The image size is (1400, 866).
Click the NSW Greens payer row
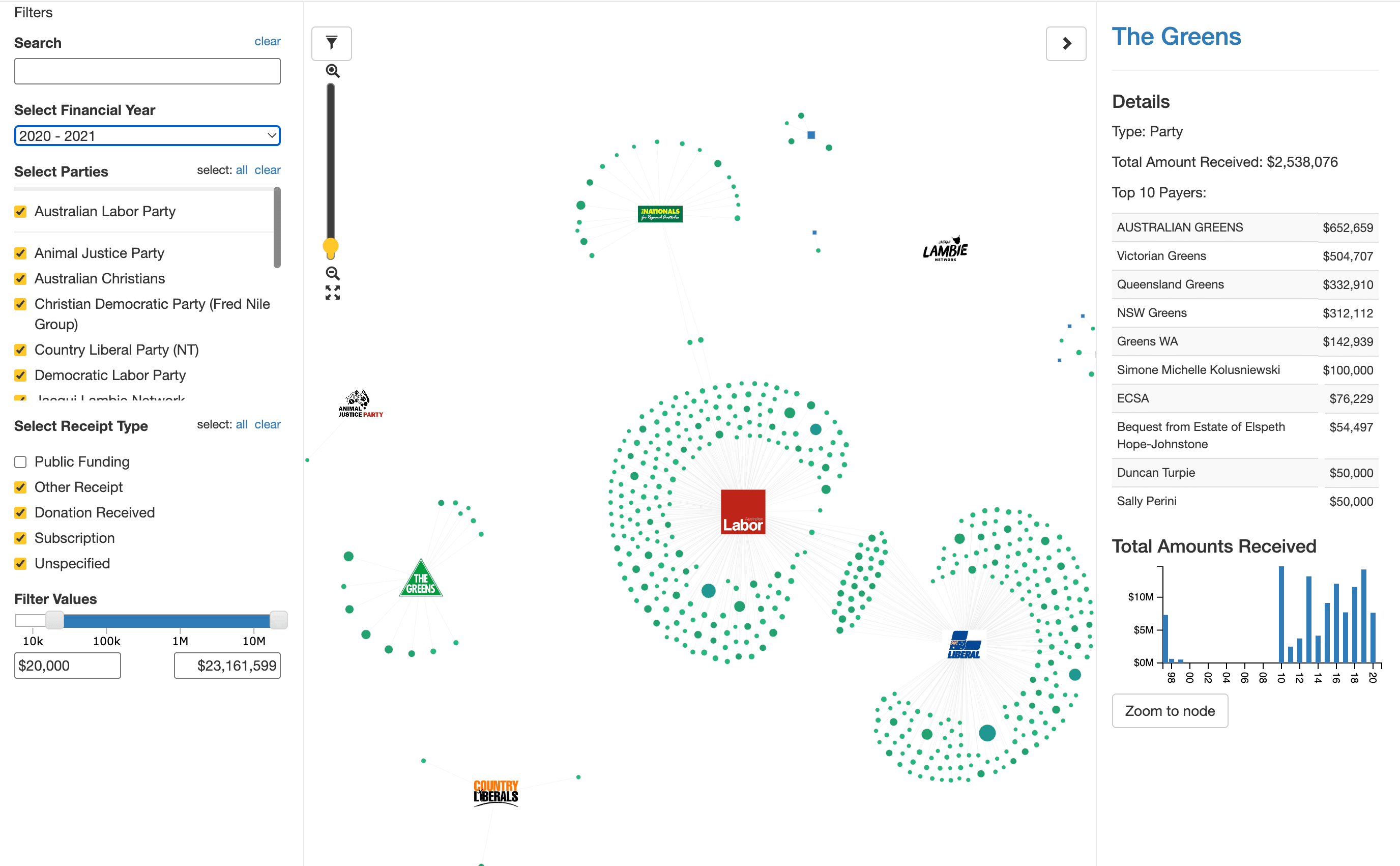click(x=1245, y=313)
